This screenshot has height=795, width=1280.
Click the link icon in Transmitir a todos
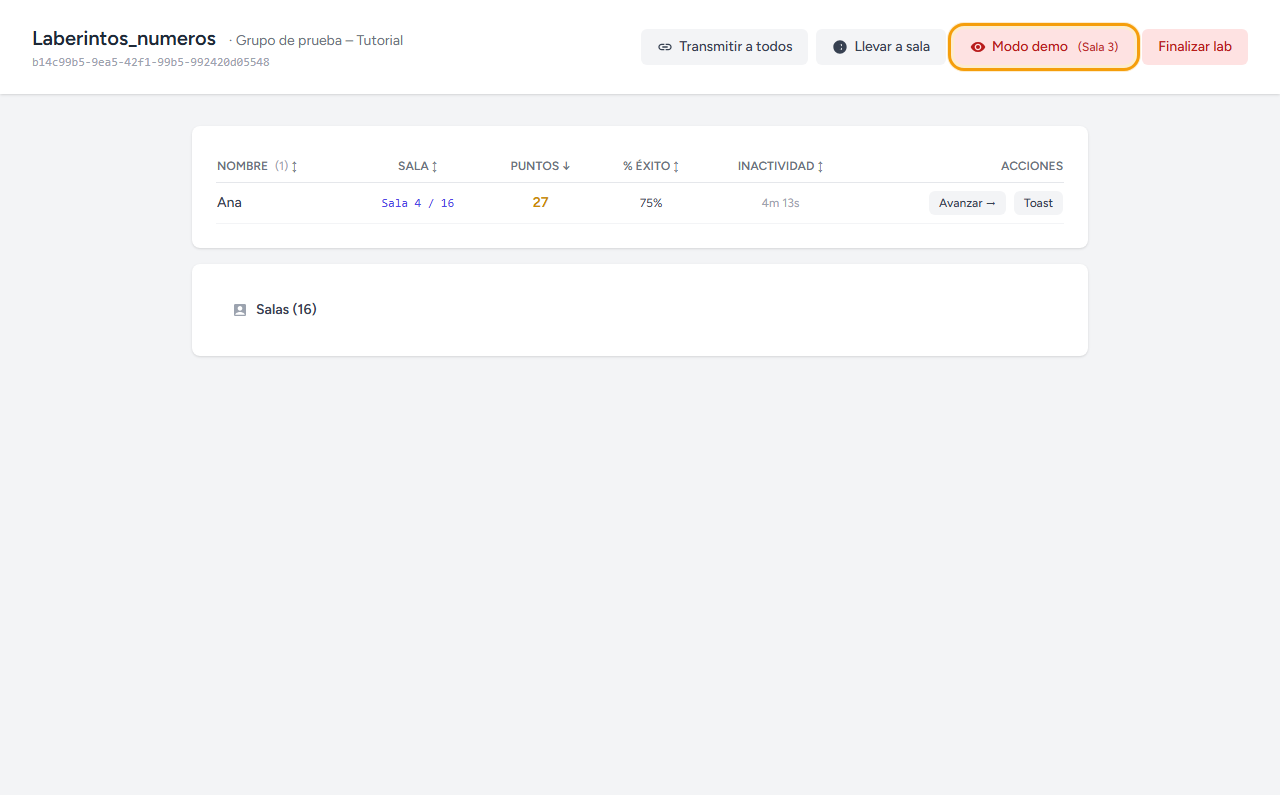[x=665, y=47]
